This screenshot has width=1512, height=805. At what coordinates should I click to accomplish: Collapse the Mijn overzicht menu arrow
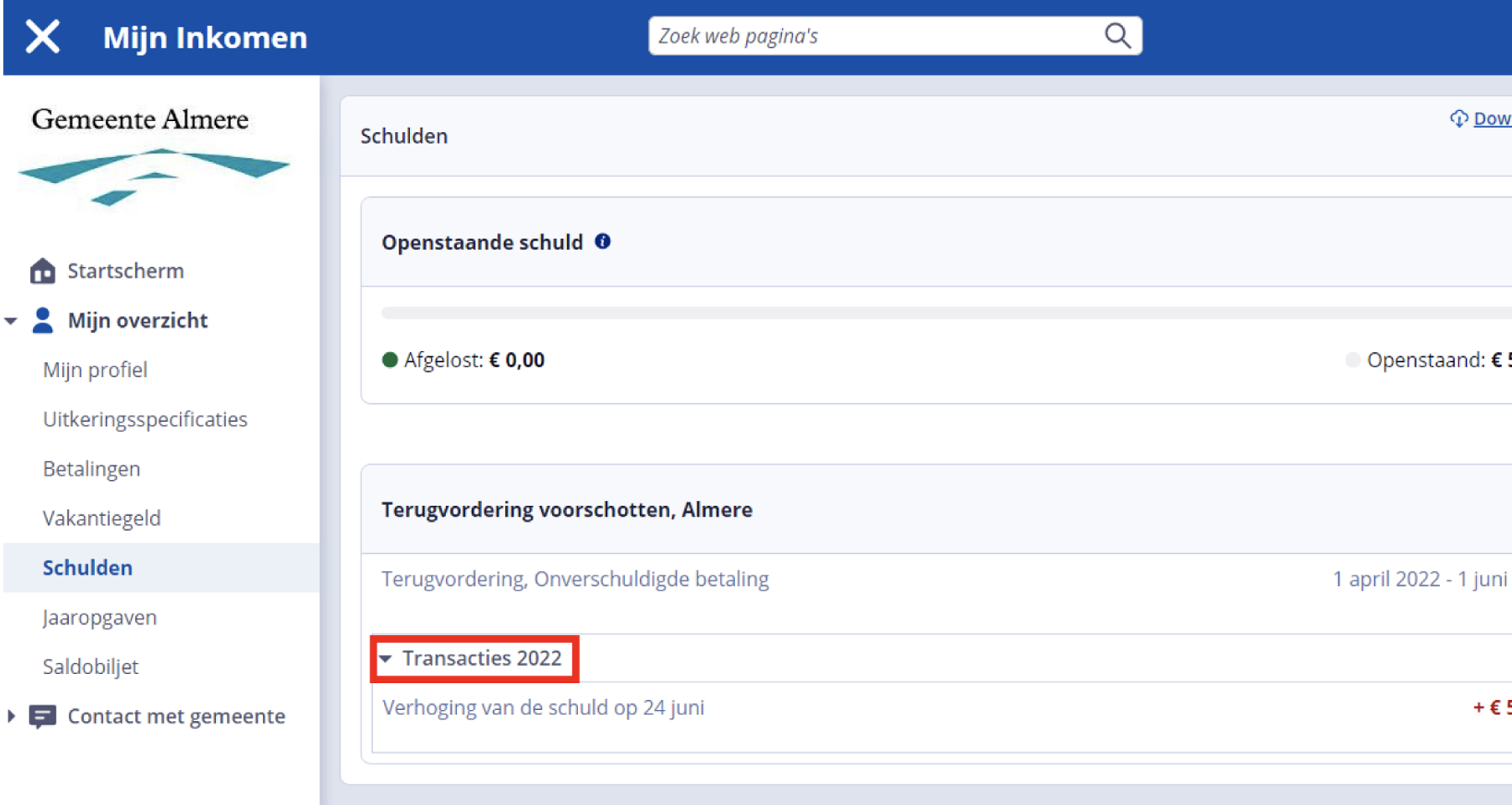[x=11, y=321]
